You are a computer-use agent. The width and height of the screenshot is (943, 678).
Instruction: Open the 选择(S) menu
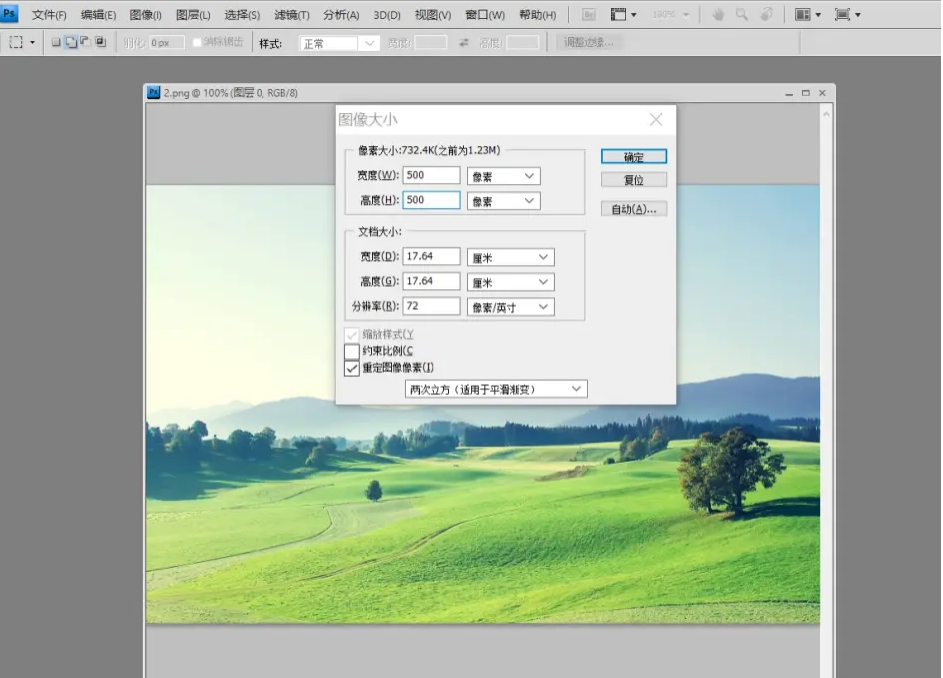click(x=242, y=15)
